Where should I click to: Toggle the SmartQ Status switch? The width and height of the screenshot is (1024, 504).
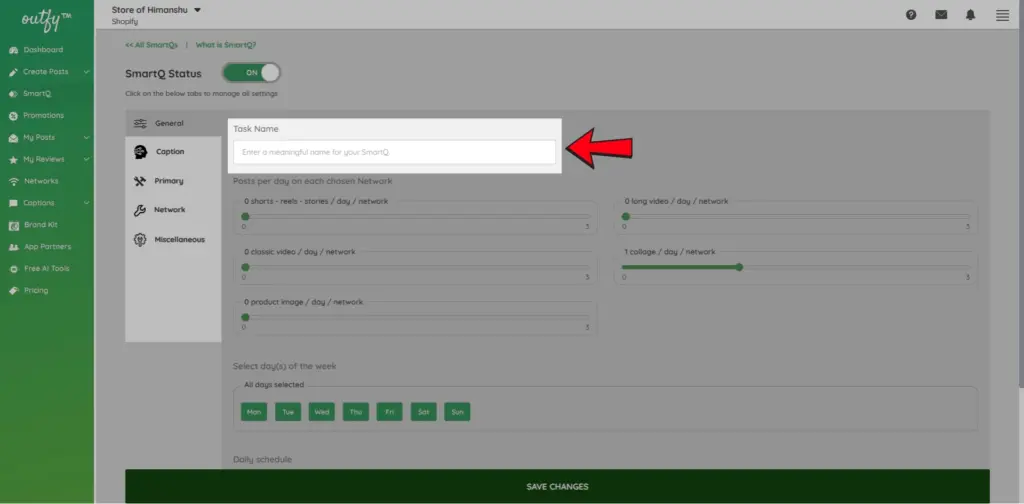click(x=251, y=73)
